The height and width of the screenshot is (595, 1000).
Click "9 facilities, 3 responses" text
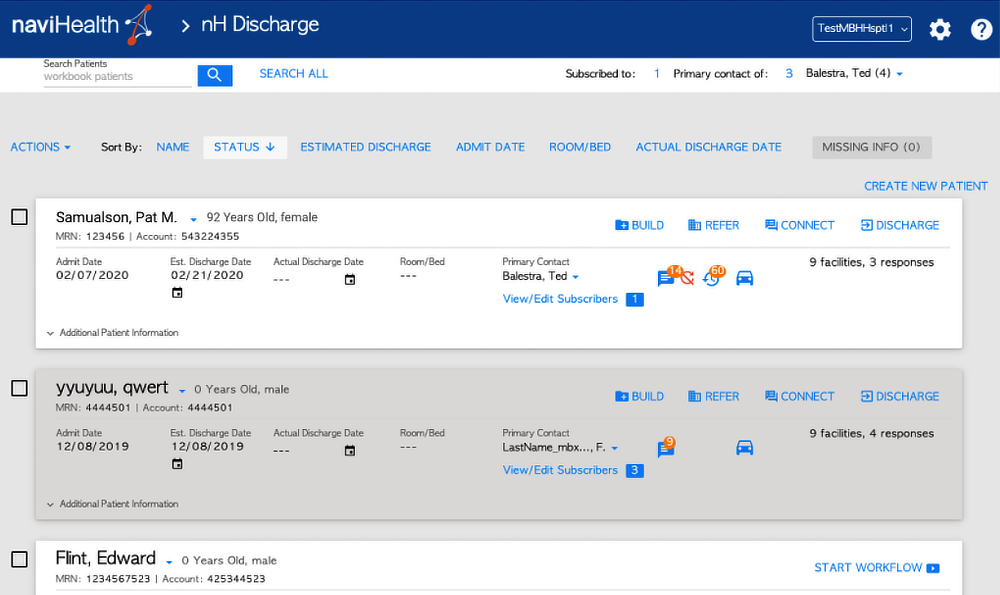pyautogui.click(x=872, y=262)
